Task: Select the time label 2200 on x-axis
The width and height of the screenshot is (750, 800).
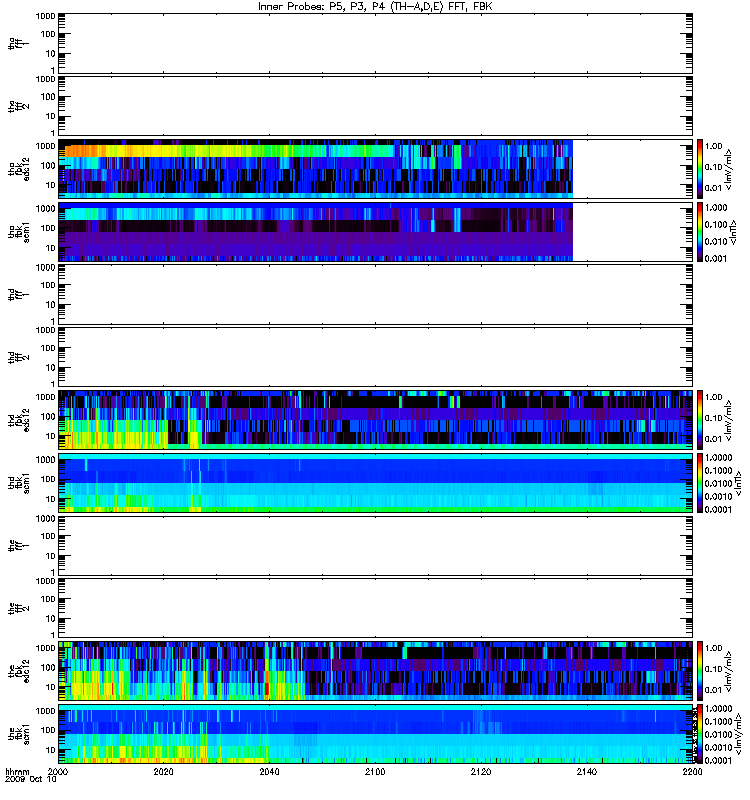Action: click(692, 771)
